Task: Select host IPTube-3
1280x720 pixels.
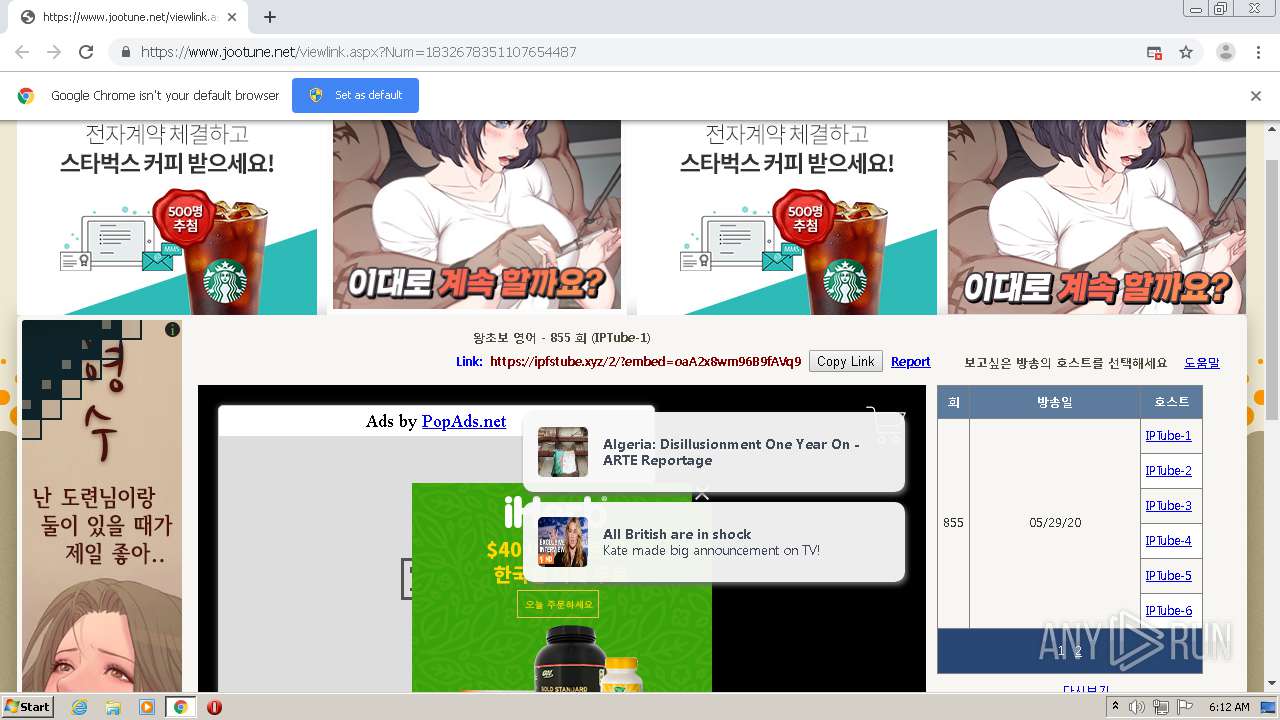Action: pyautogui.click(x=1168, y=505)
